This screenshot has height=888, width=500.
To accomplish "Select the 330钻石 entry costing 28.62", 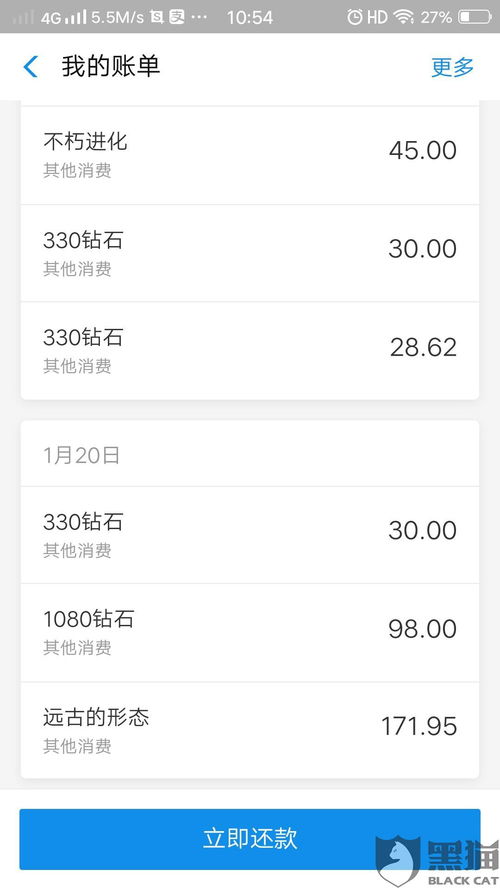I will pos(250,351).
